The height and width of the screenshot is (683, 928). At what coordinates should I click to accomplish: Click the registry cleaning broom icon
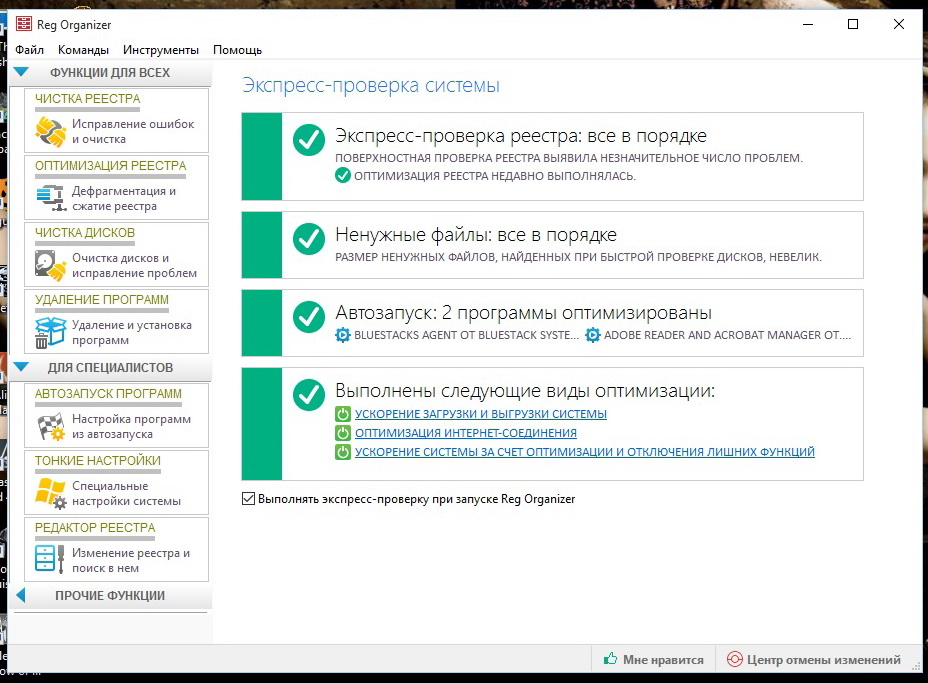pyautogui.click(x=50, y=131)
